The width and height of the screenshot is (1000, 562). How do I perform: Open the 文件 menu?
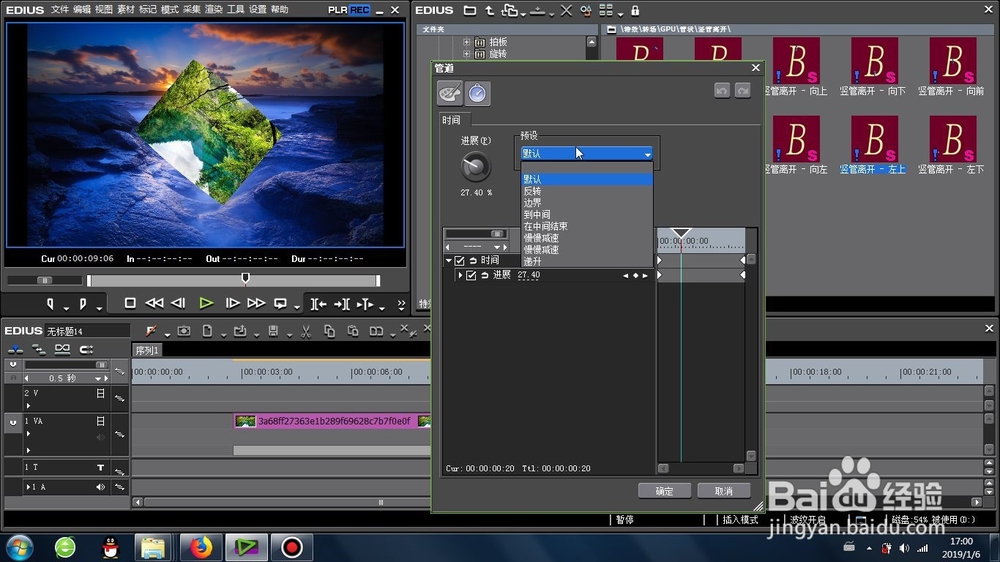pyautogui.click(x=59, y=10)
